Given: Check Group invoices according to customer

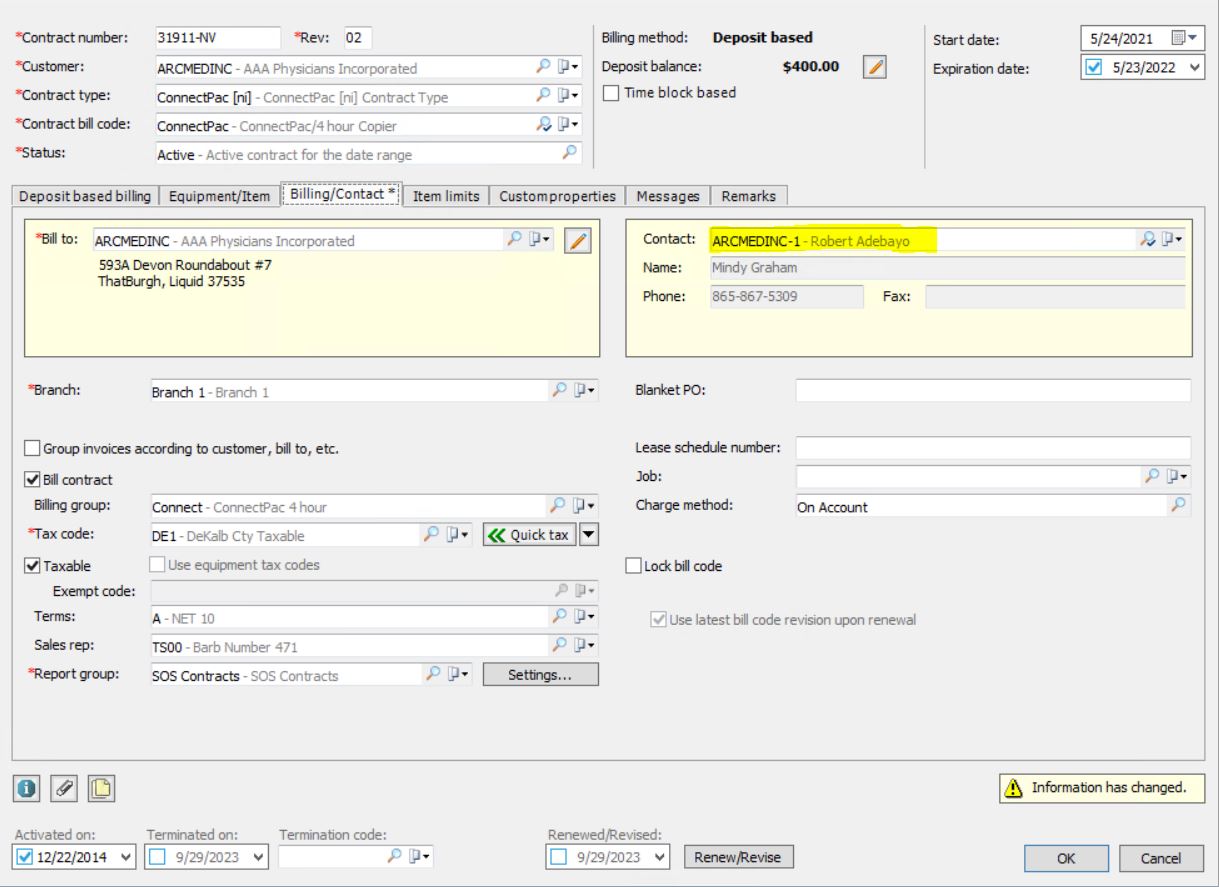Looking at the screenshot, I should (x=31, y=449).
